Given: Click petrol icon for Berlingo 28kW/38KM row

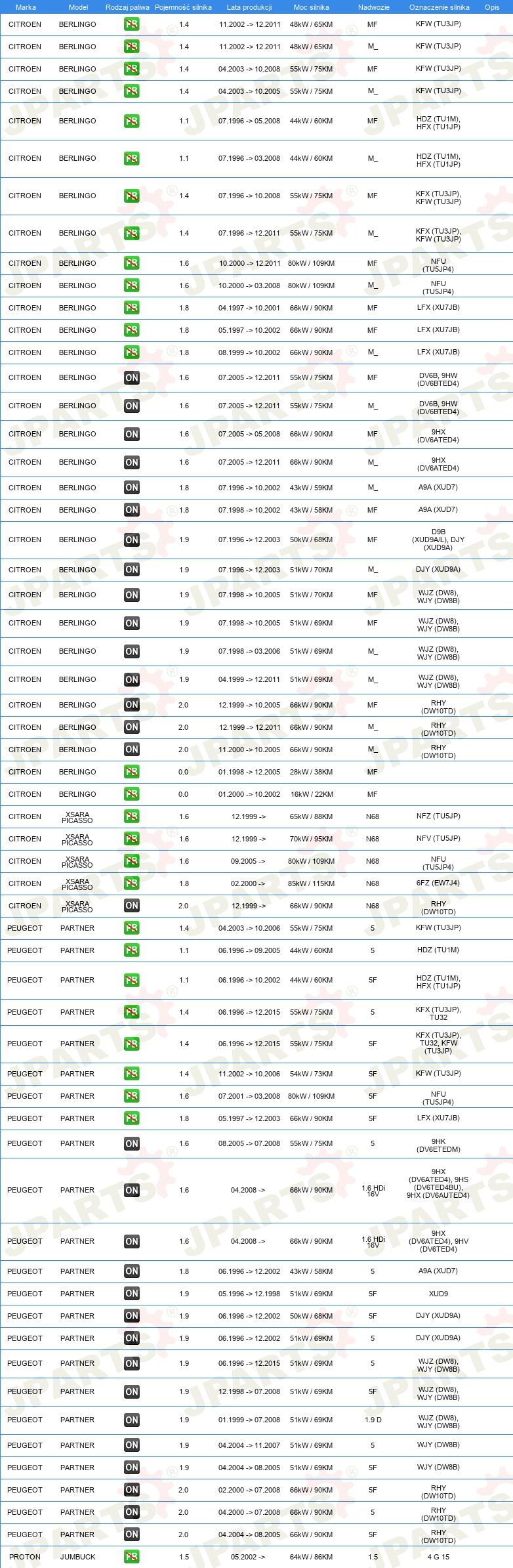Looking at the screenshot, I should point(131,771).
